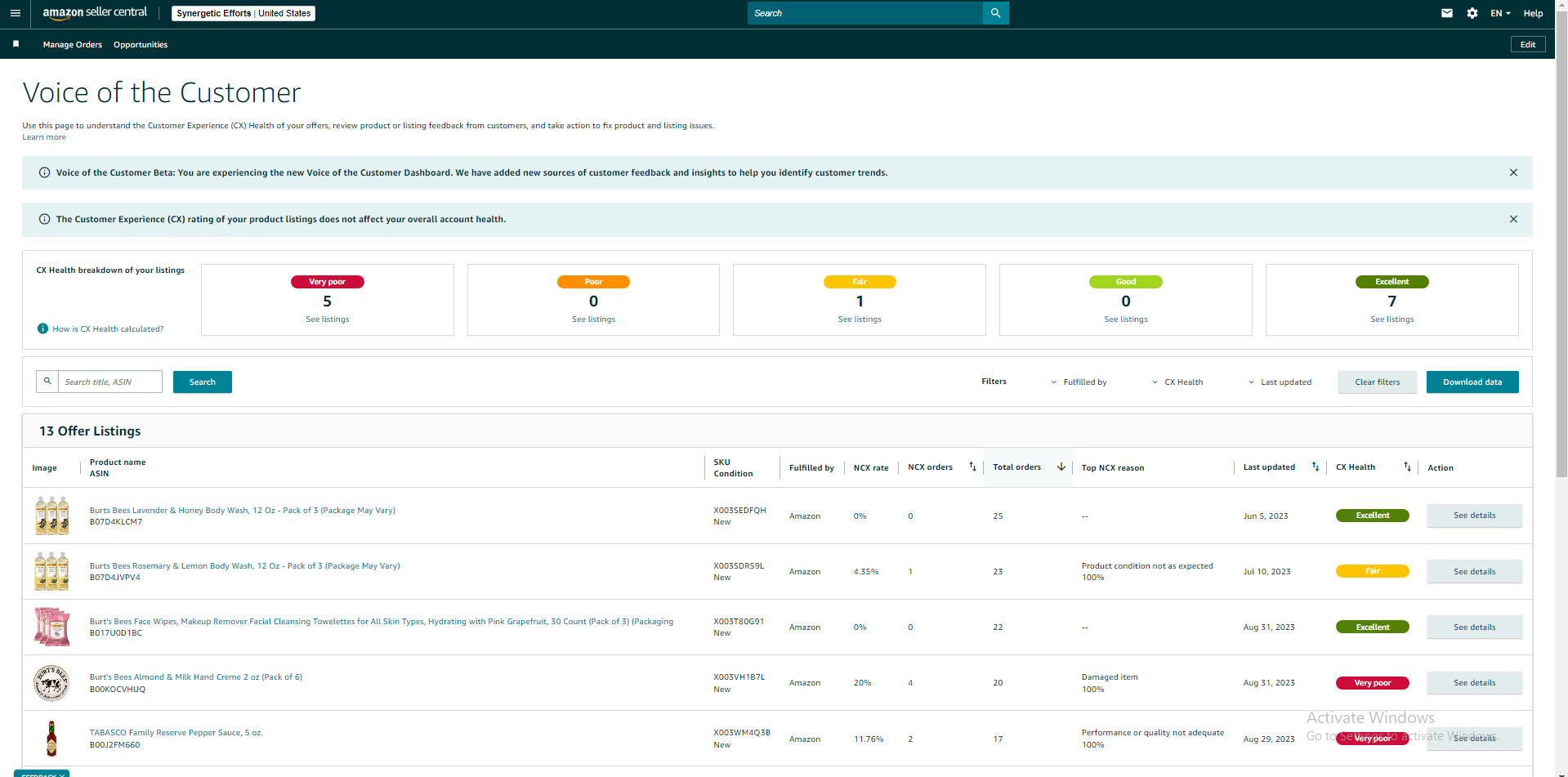Click the 20% NCX rate cell
Screen dimensions: 1568x777
(x=863, y=682)
